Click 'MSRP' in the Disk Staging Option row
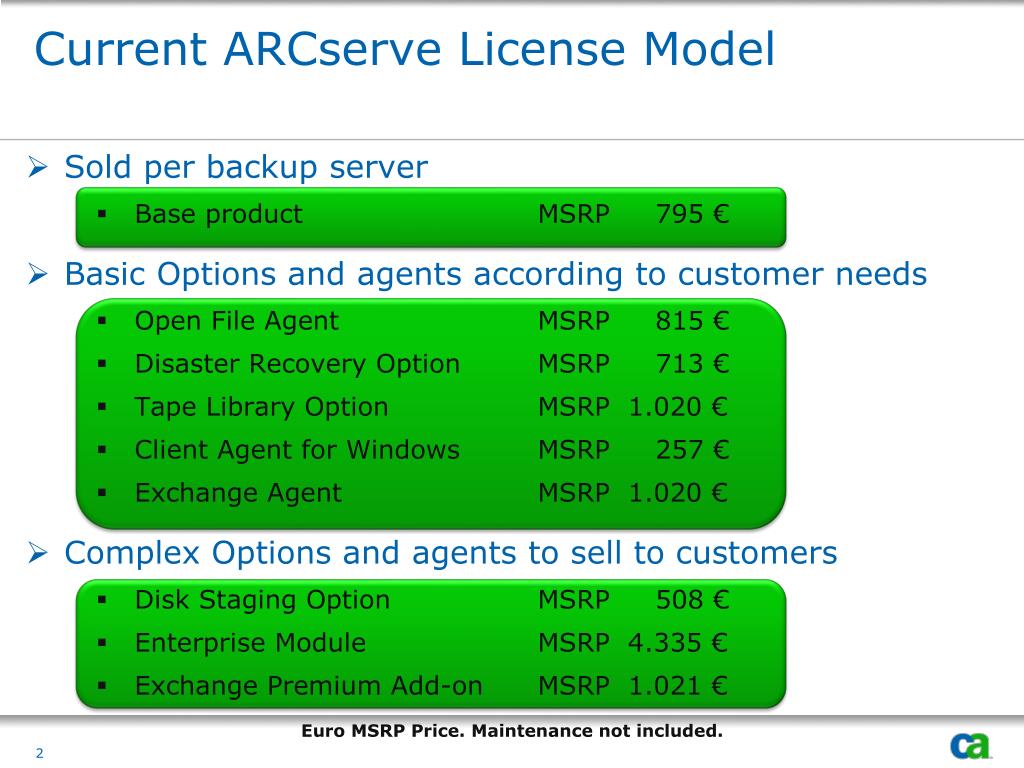This screenshot has width=1024, height=768. click(x=574, y=600)
